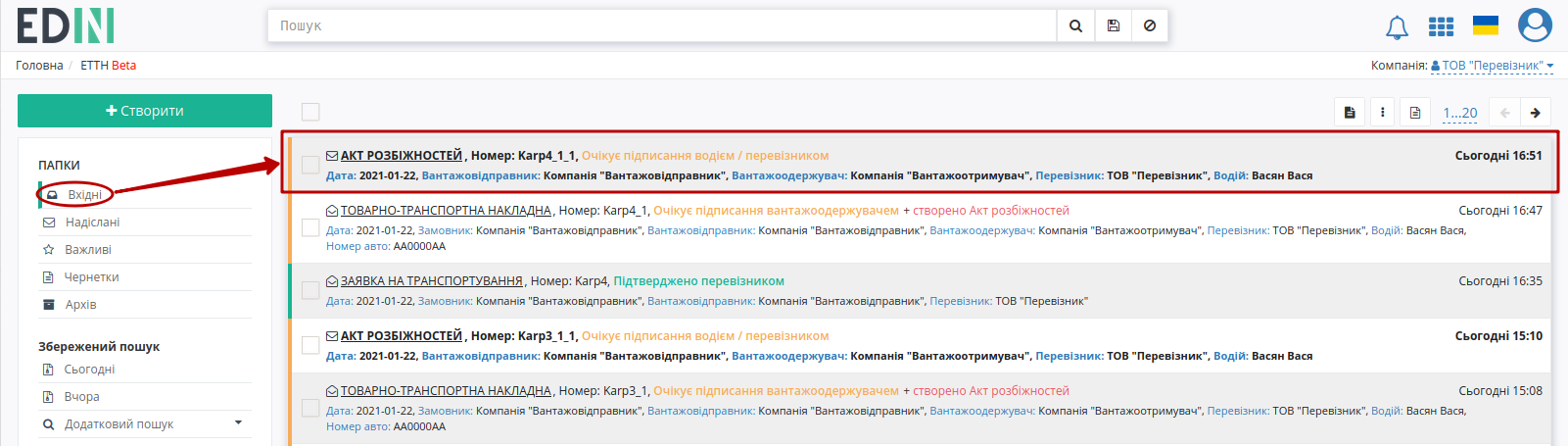Open Вхідні folder

pyautogui.click(x=85, y=195)
